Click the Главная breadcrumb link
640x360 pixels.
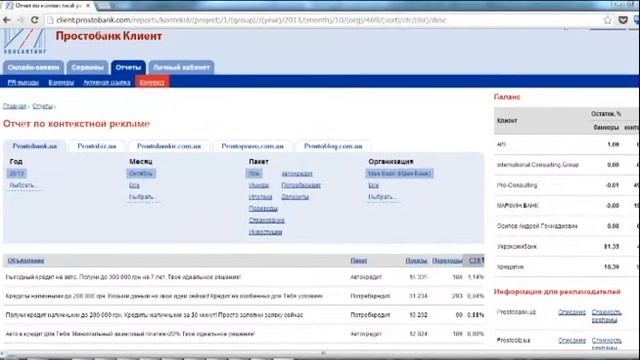tap(14, 106)
